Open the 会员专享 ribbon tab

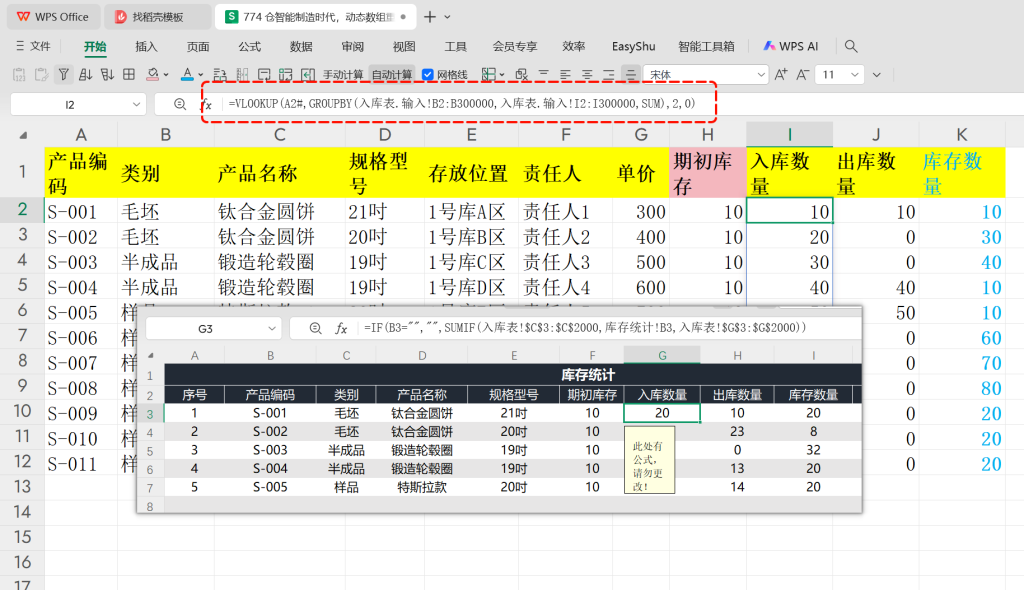(x=515, y=46)
